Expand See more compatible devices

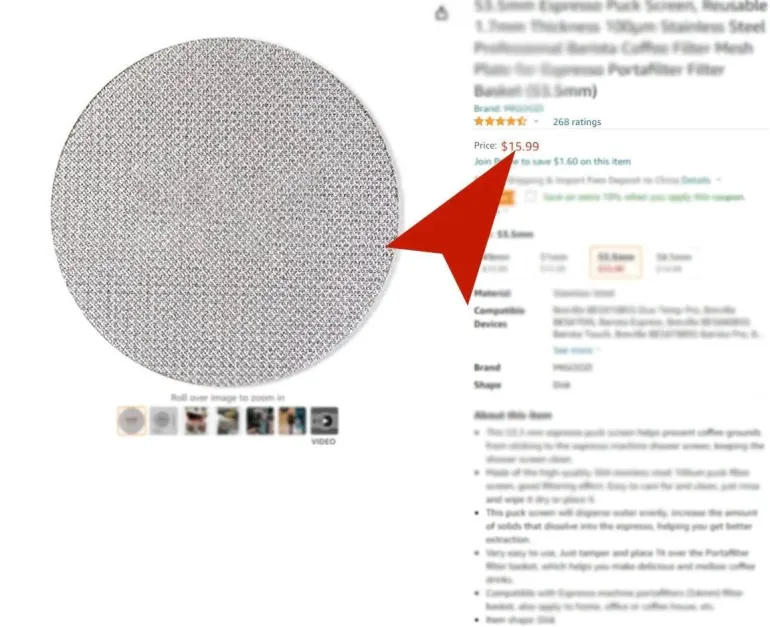573,350
